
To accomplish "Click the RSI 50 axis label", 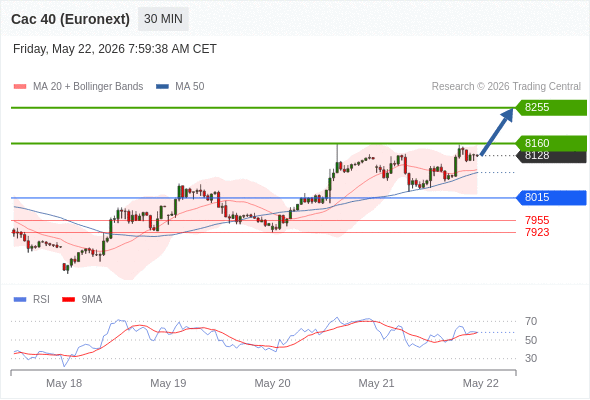I will pyautogui.click(x=531, y=340).
